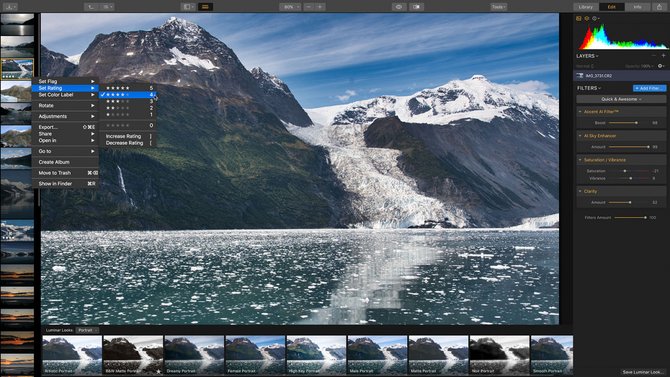Apply the Dreamy Portrait look thumbnail
Image resolution: width=670 pixels, height=377 pixels.
tap(194, 355)
